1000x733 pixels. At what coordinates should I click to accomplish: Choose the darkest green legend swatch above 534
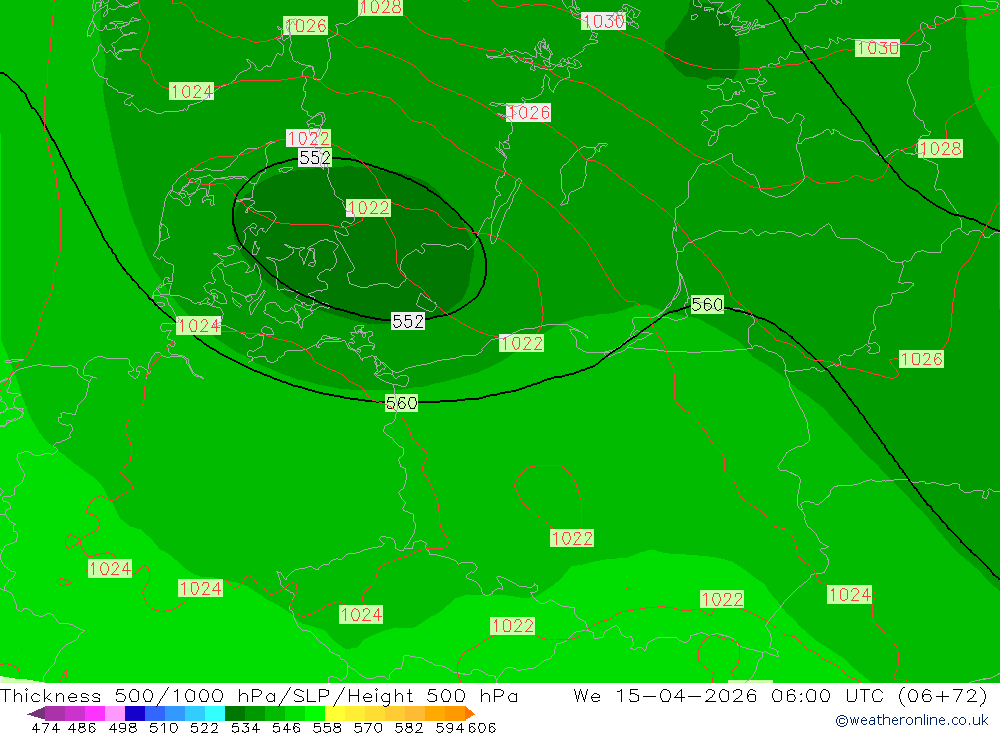pos(235,713)
